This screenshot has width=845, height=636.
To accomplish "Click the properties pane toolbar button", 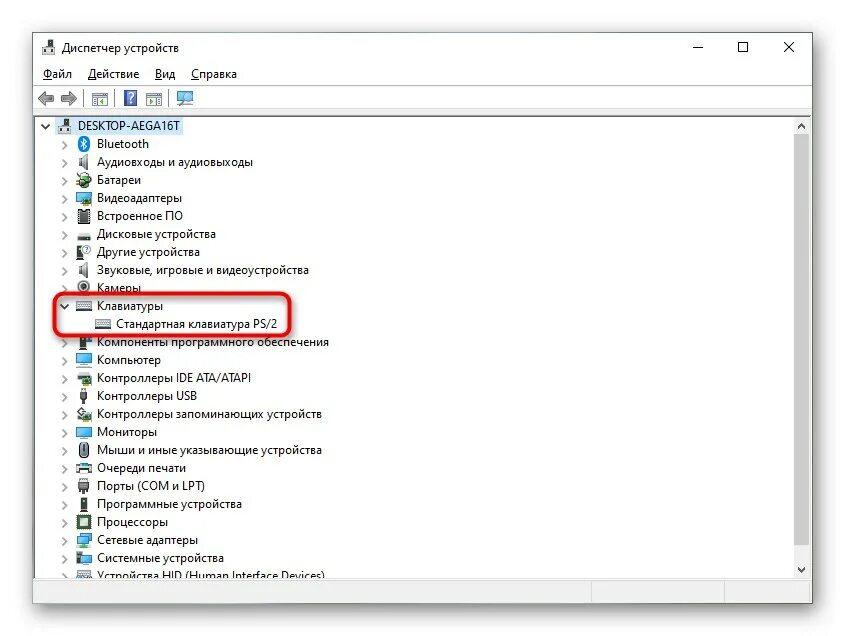I will (x=154, y=99).
